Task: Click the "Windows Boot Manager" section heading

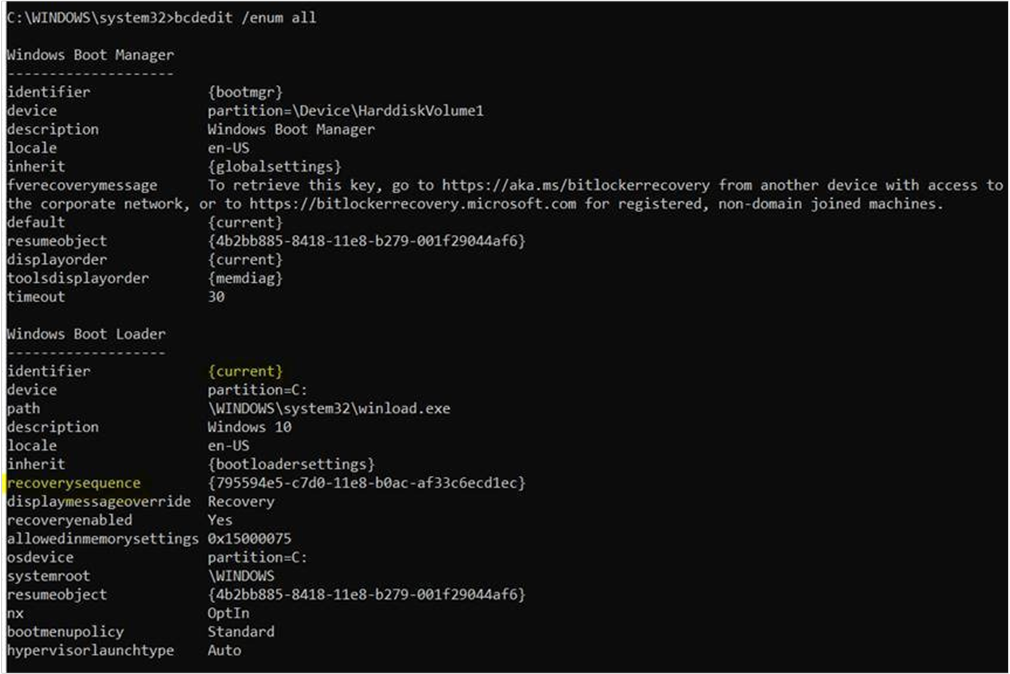Action: (90, 55)
